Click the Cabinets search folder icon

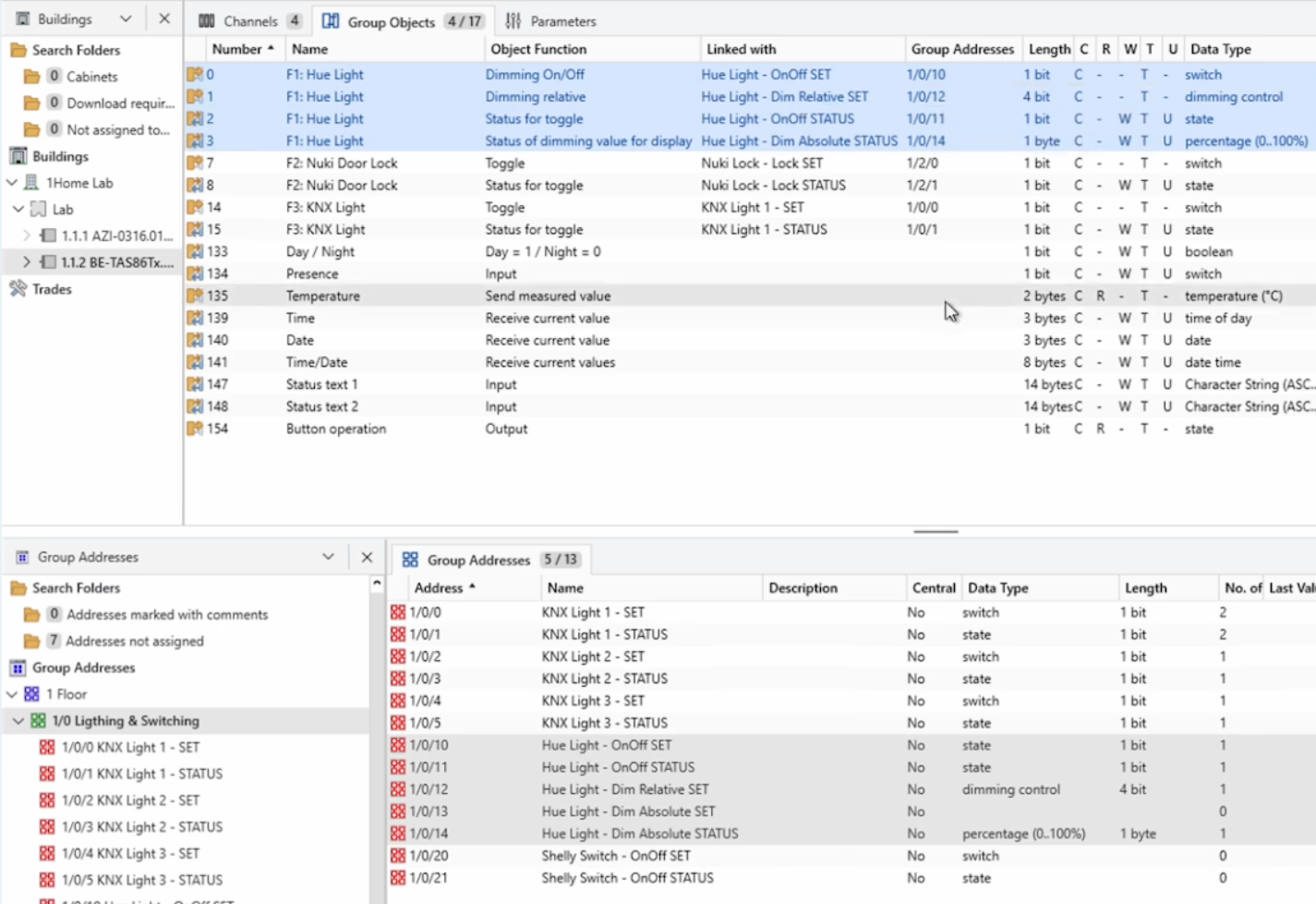31,77
